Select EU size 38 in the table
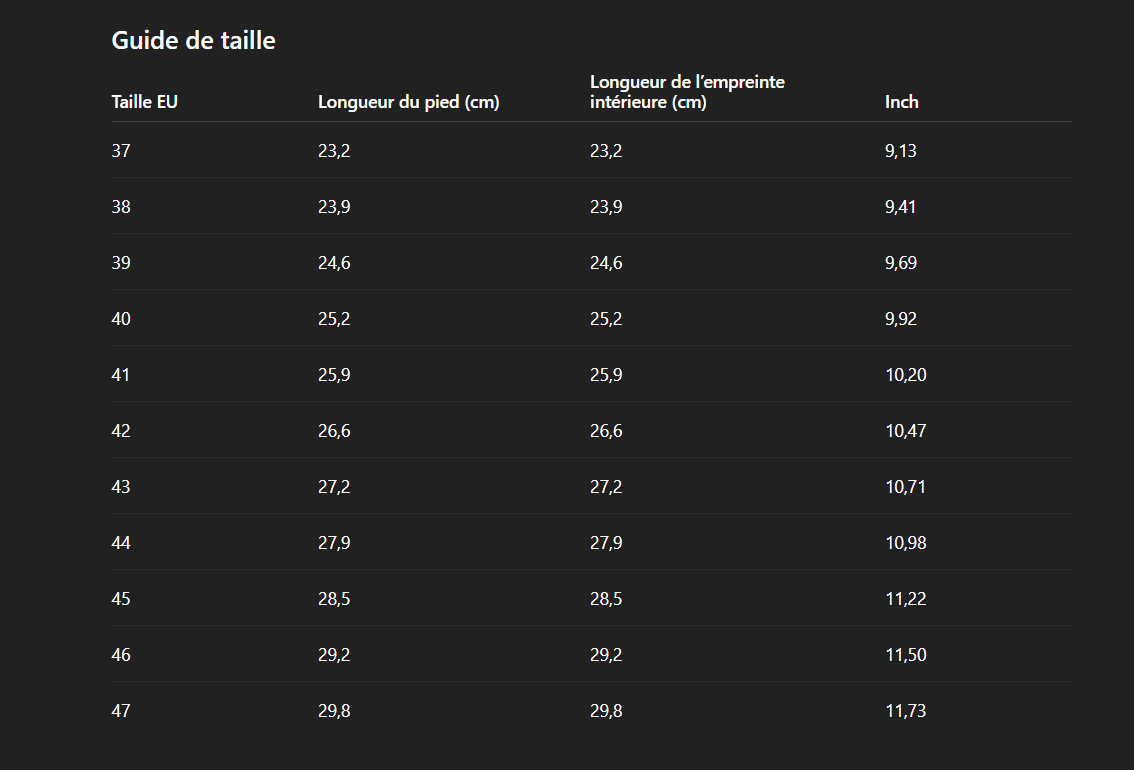1134x770 pixels. [x=121, y=207]
